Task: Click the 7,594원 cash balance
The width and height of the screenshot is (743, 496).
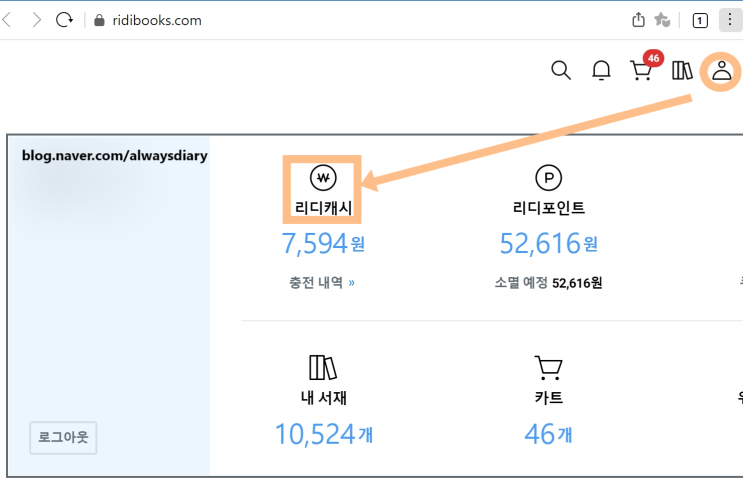Action: (323, 244)
